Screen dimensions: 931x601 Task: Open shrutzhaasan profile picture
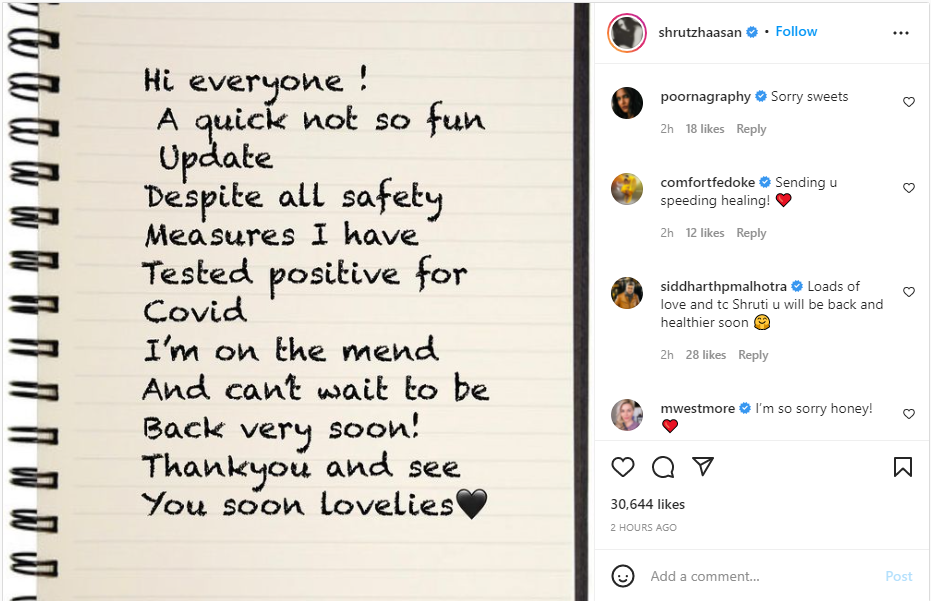click(628, 33)
